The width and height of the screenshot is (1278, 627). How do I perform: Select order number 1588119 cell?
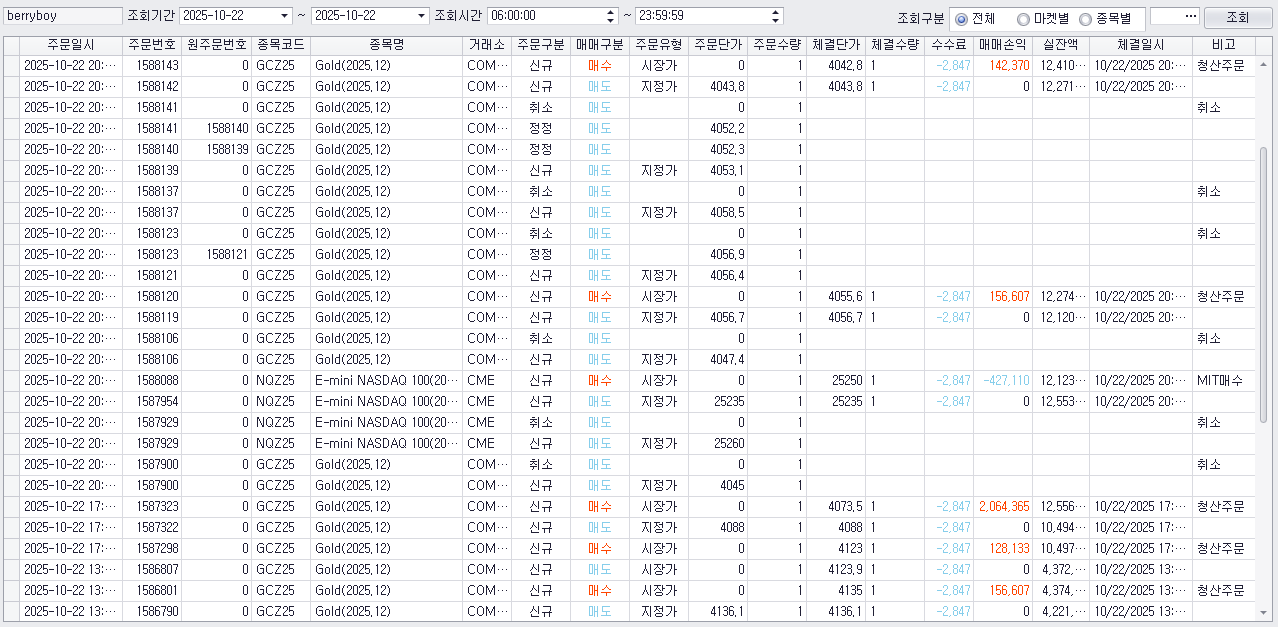tap(152, 317)
